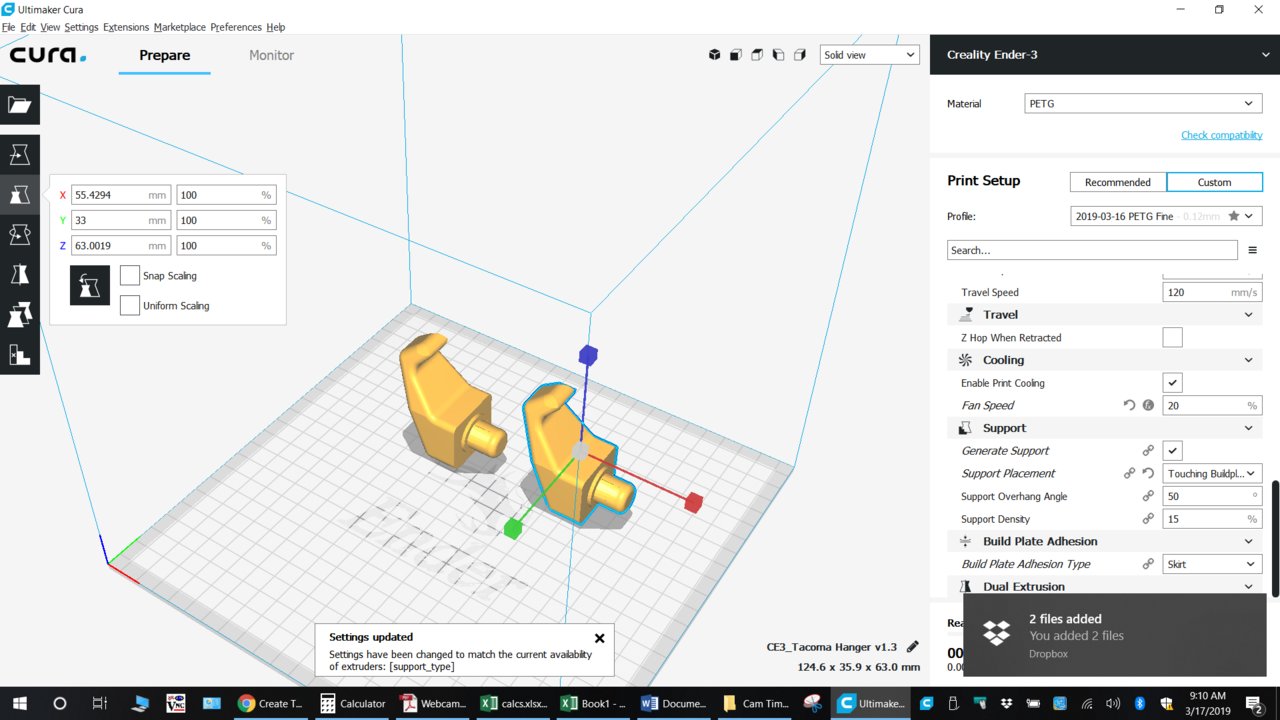The height and width of the screenshot is (720, 1280).
Task: Open the Per Model Settings tool
Action: click(19, 315)
